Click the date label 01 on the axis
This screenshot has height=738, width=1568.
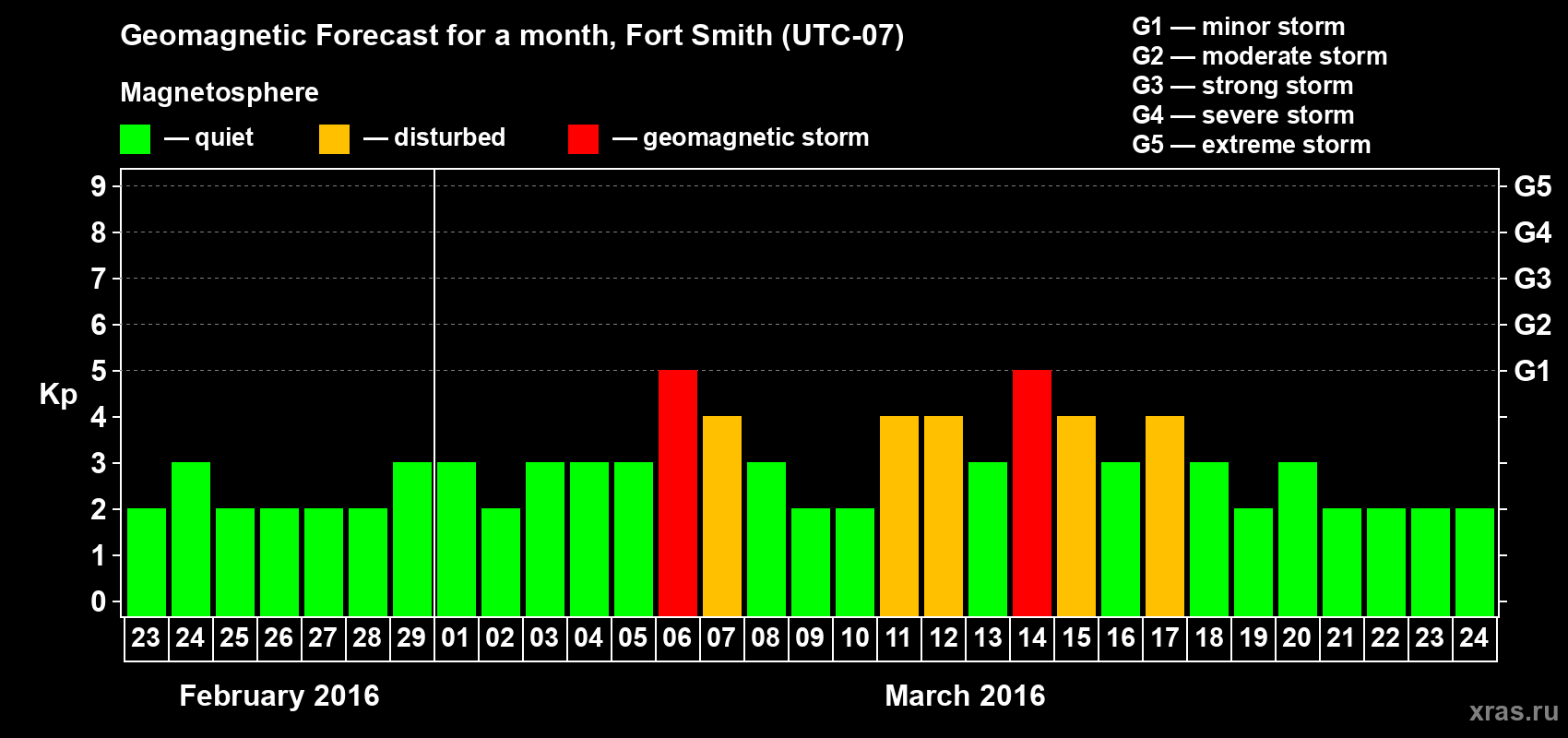tap(456, 637)
